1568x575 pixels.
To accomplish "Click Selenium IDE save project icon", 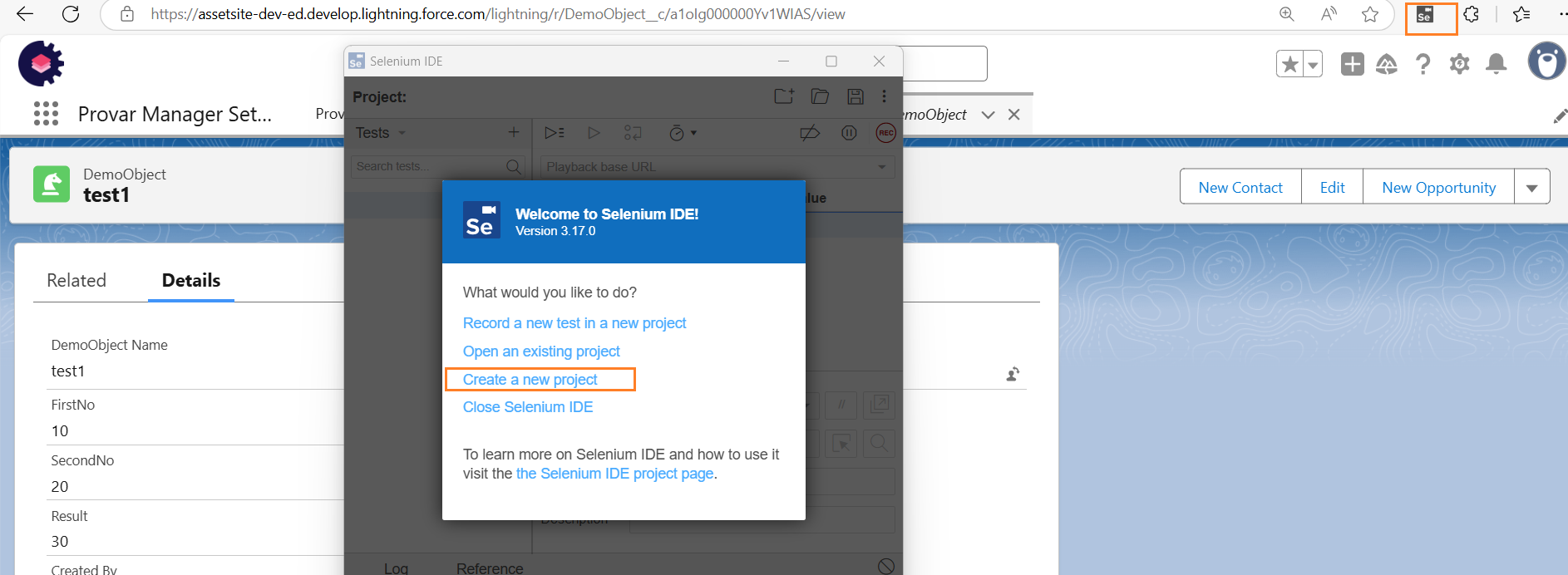I will point(855,96).
